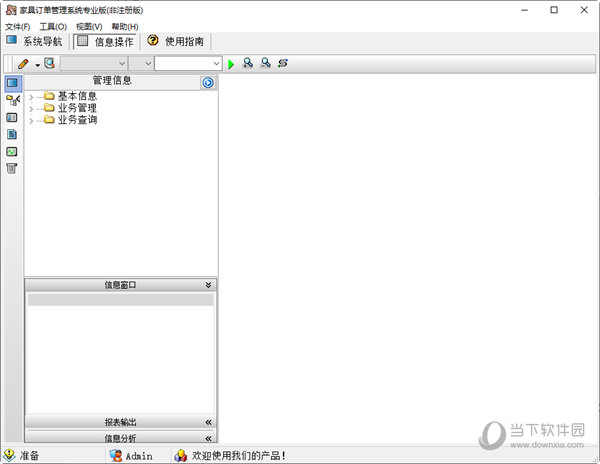Switch to the 系统导航 tab
The image size is (600, 464).
coord(34,41)
